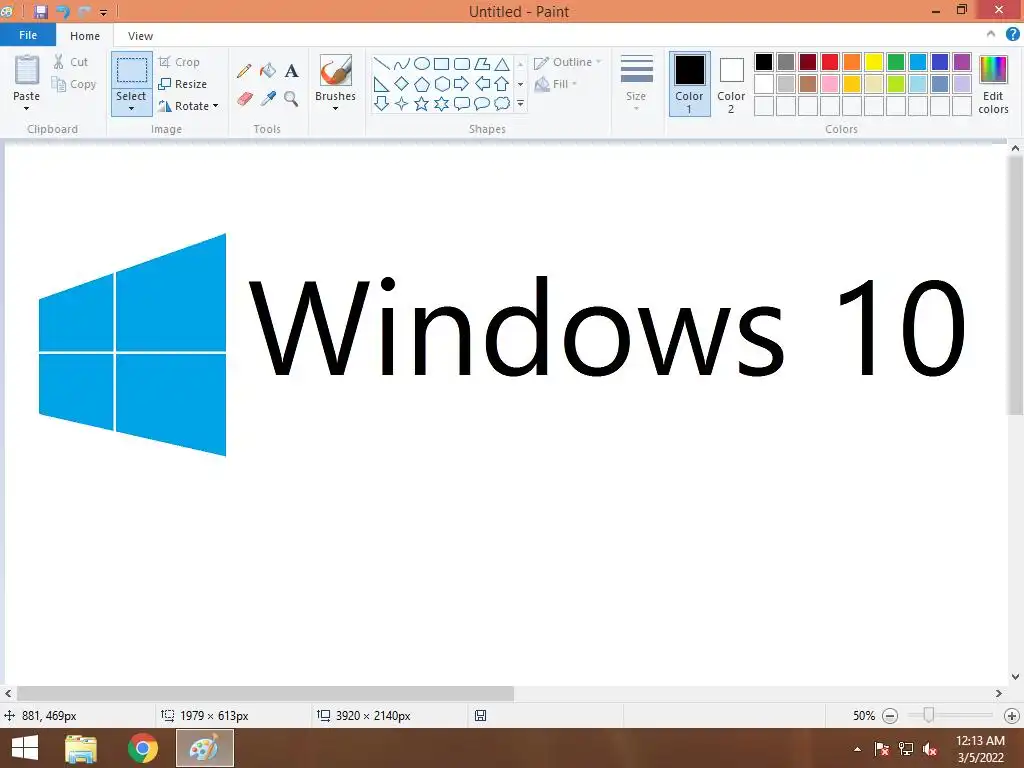This screenshot has height=768, width=1024.
Task: Pick the purple color swatch
Action: (x=962, y=62)
